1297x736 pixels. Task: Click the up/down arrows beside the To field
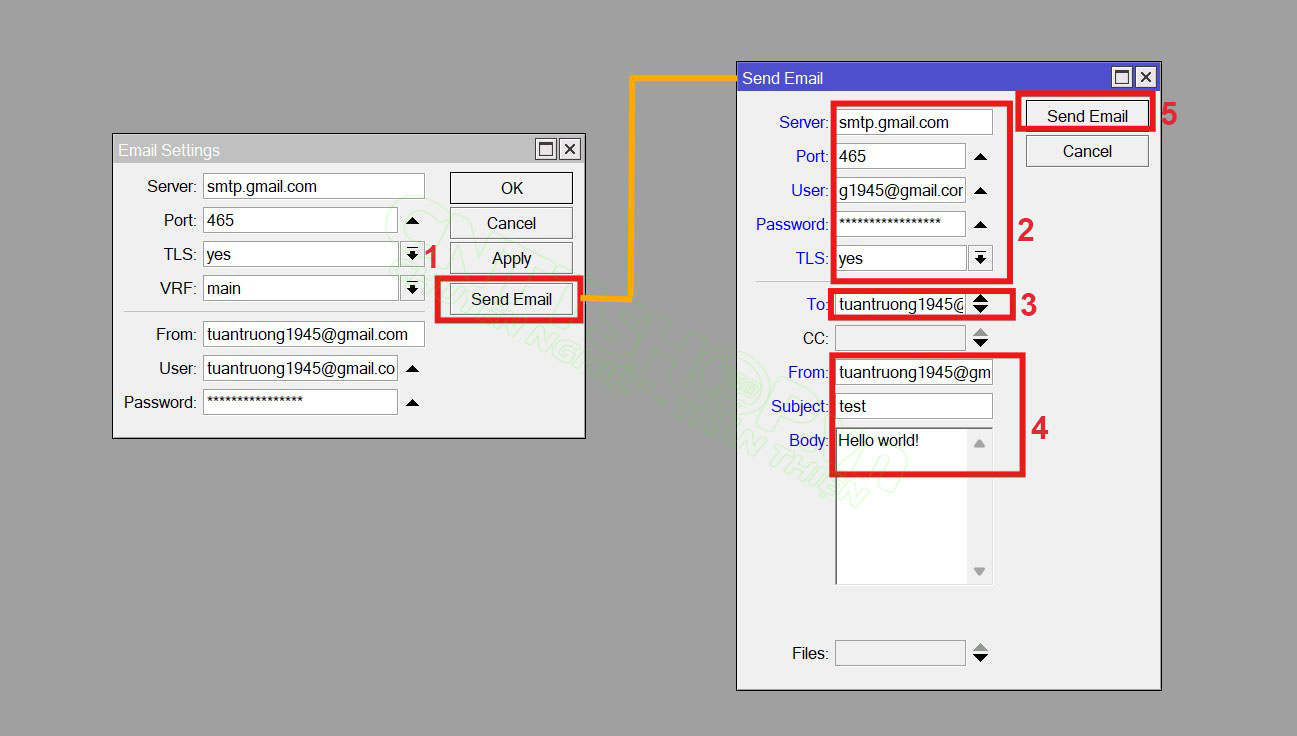(x=980, y=304)
